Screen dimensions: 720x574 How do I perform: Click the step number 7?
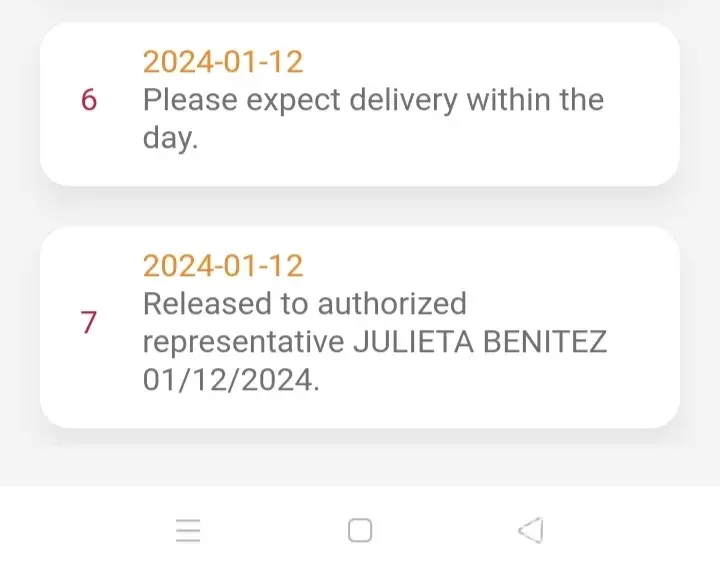[89, 322]
